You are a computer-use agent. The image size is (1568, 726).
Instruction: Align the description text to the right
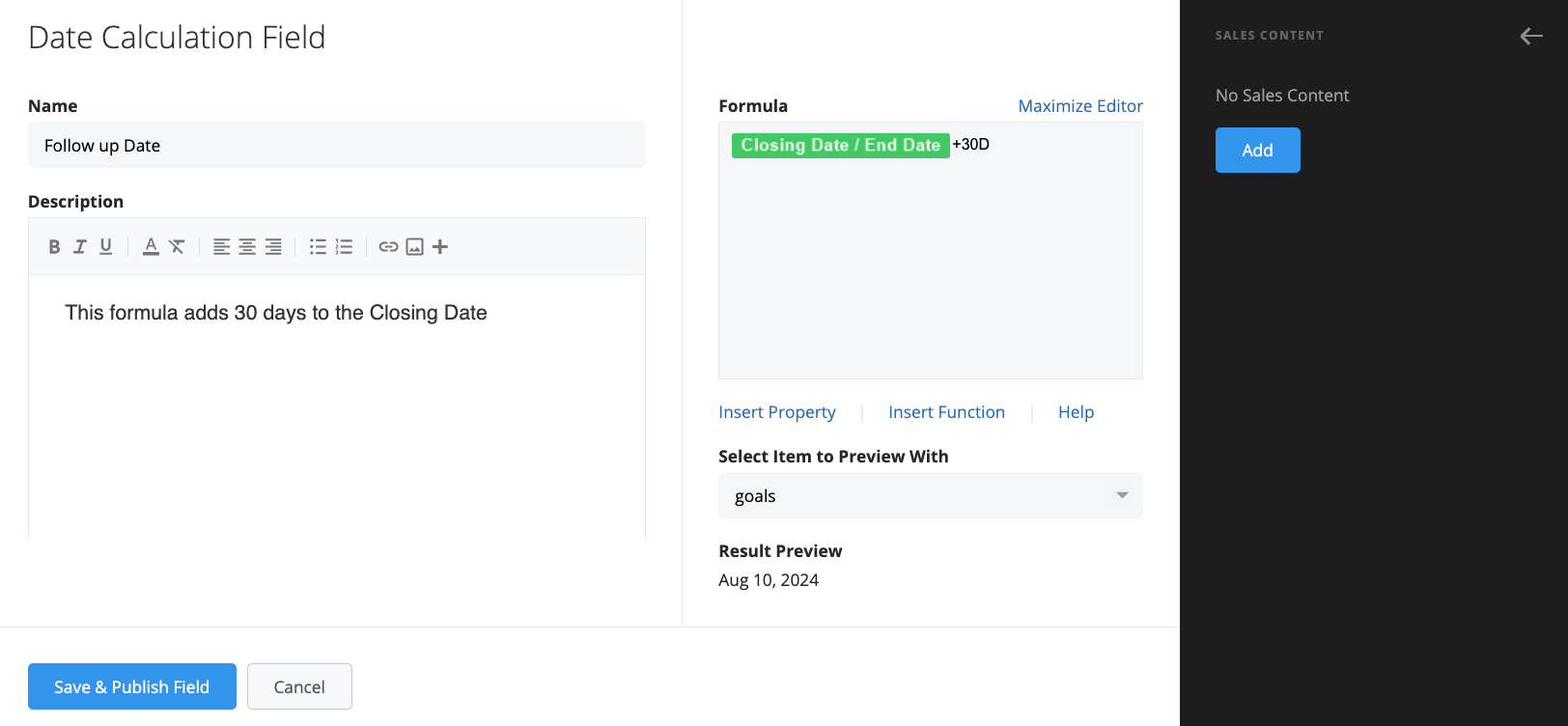[273, 246]
